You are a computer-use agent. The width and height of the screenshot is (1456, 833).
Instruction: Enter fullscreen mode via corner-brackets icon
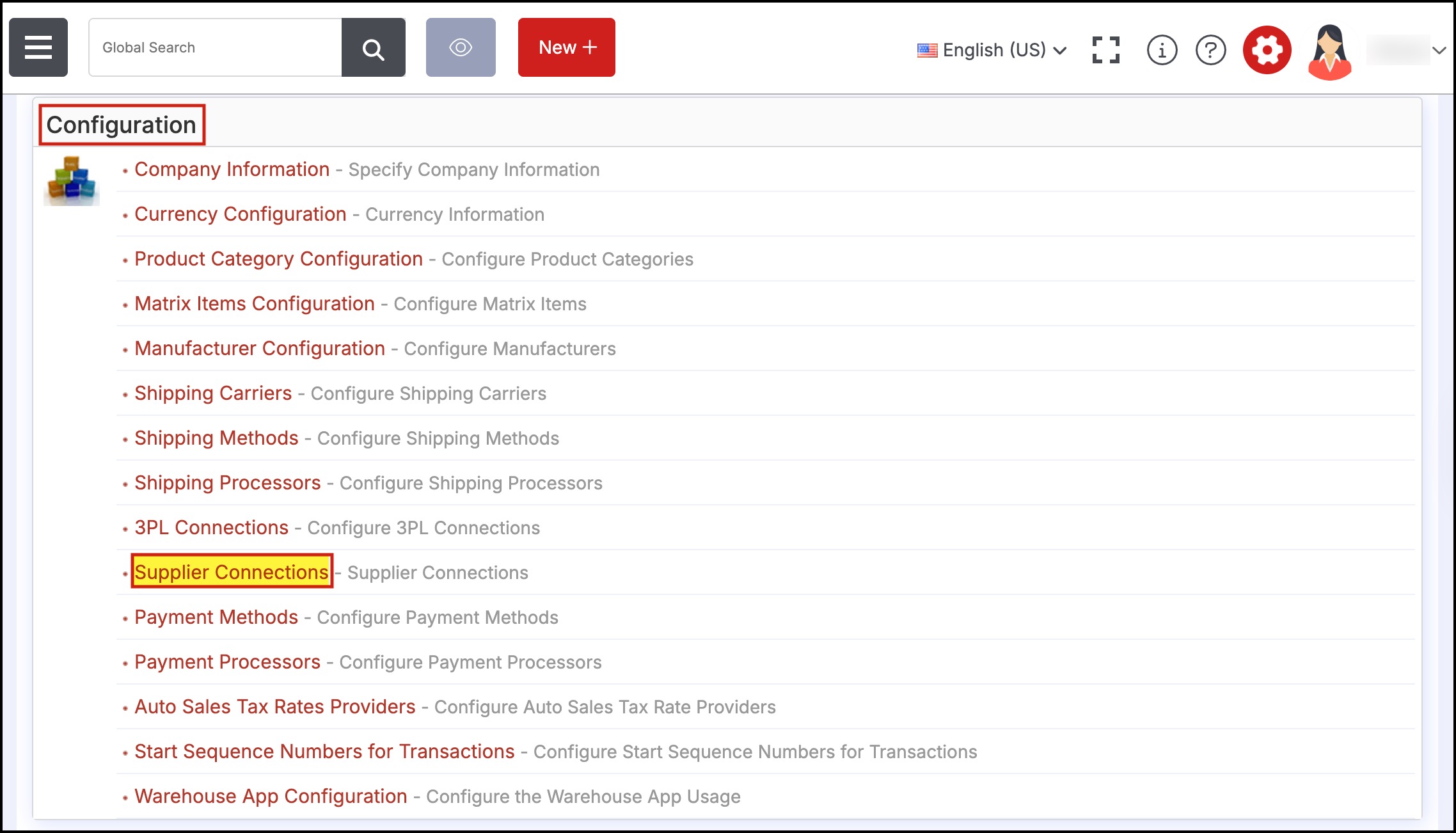[x=1105, y=50]
